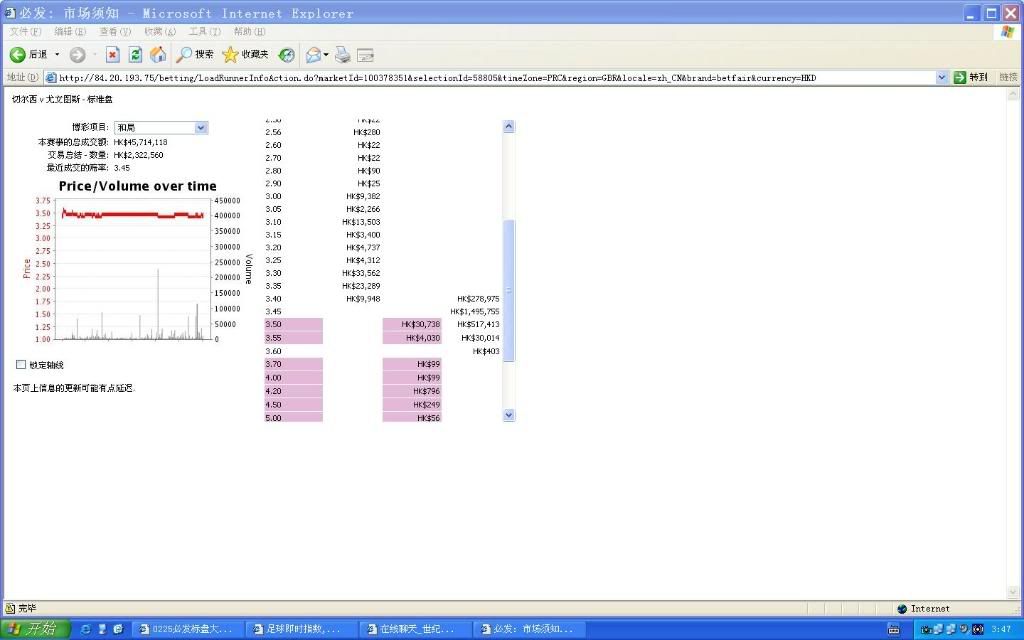Click the odds table scrollbar up arrow
Image resolution: width=1024 pixels, height=640 pixels.
[508, 127]
